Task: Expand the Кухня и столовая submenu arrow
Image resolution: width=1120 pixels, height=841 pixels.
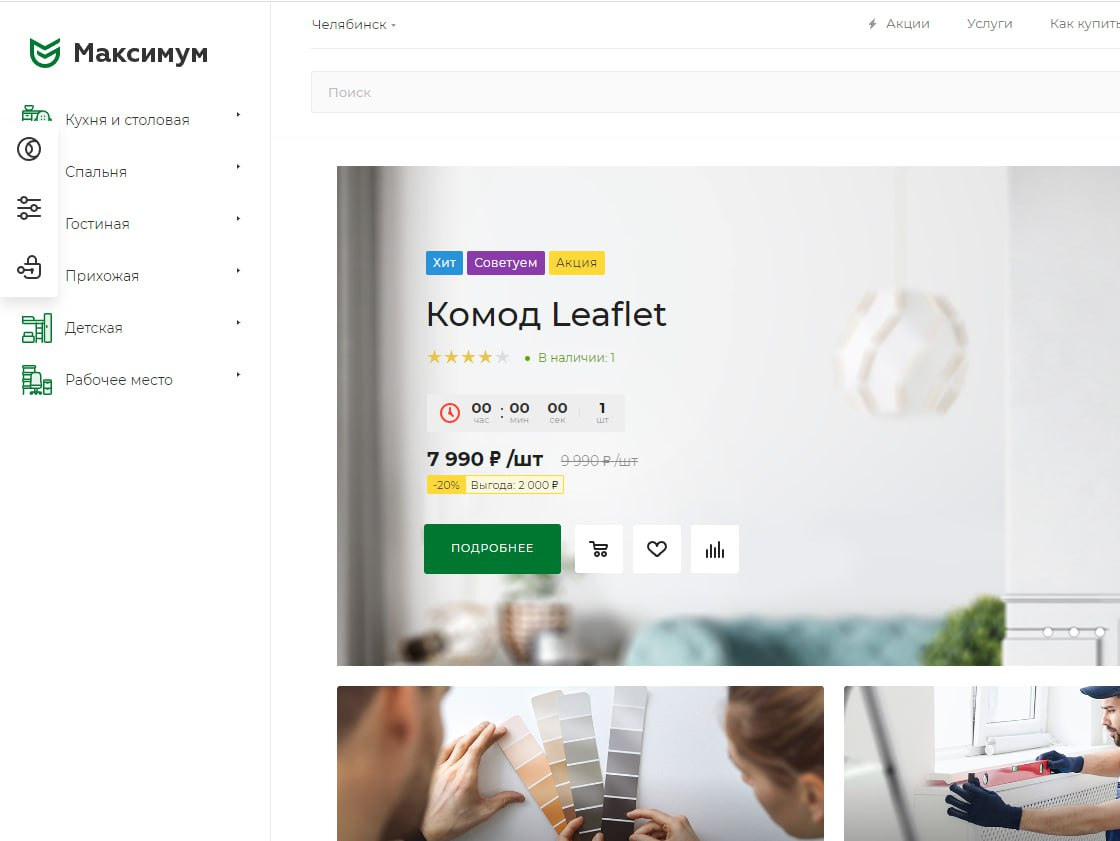Action: click(x=238, y=114)
